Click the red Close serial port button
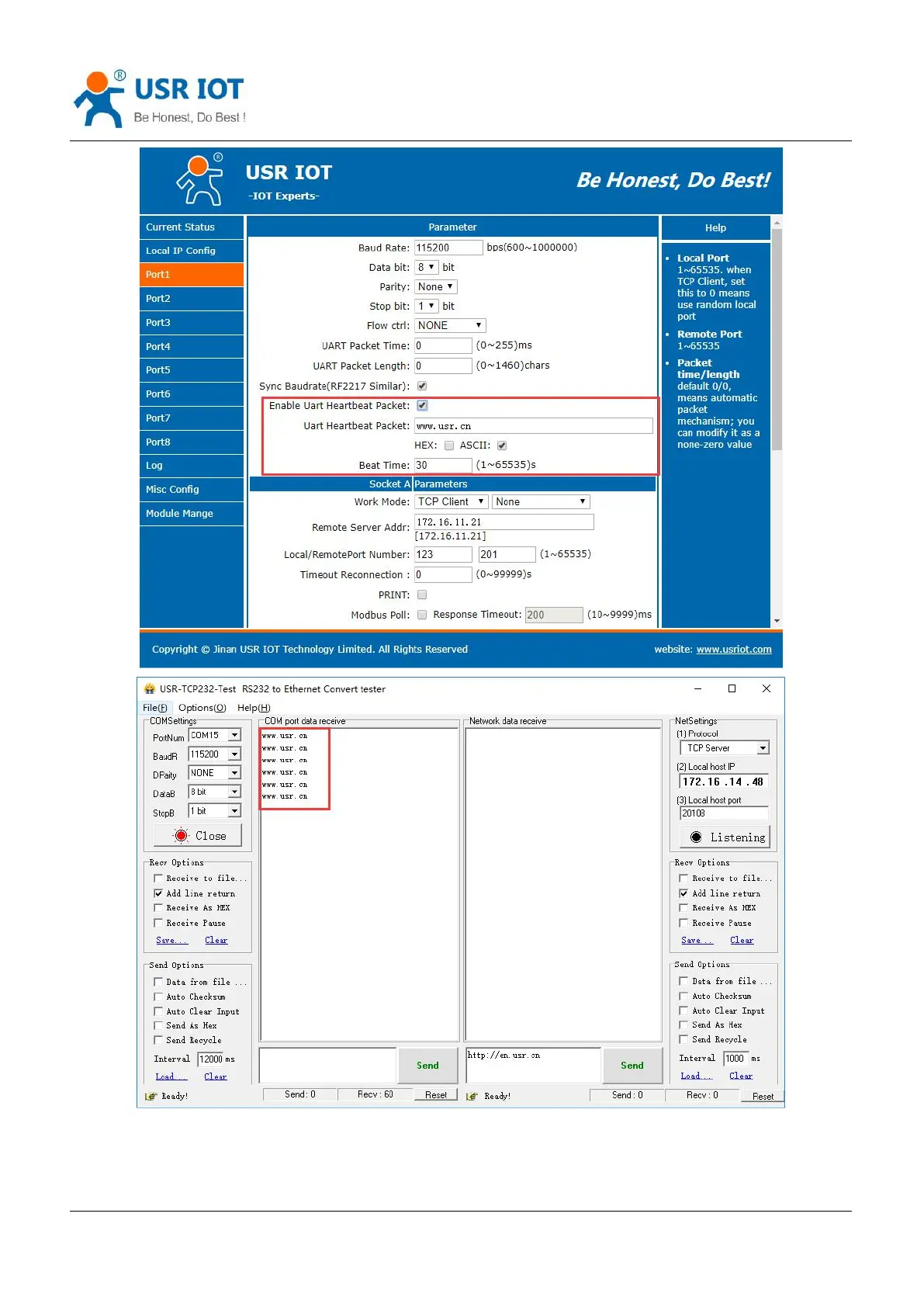924x1307 pixels. coord(198,835)
